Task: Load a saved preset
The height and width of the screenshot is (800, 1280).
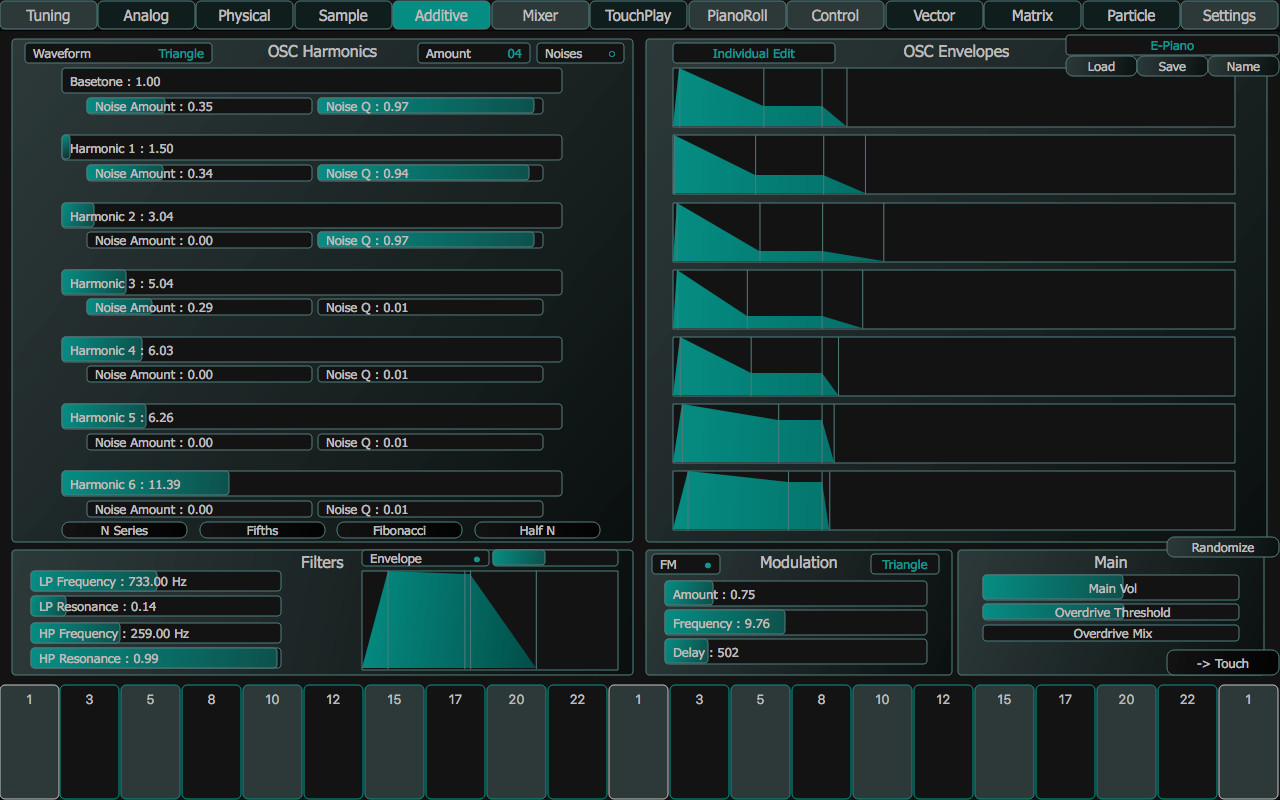Action: pyautogui.click(x=1100, y=66)
